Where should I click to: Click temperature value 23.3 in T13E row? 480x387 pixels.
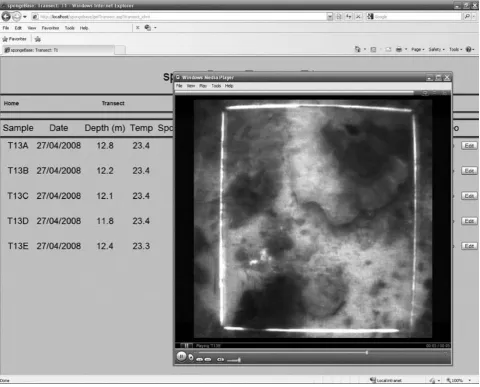point(141,246)
